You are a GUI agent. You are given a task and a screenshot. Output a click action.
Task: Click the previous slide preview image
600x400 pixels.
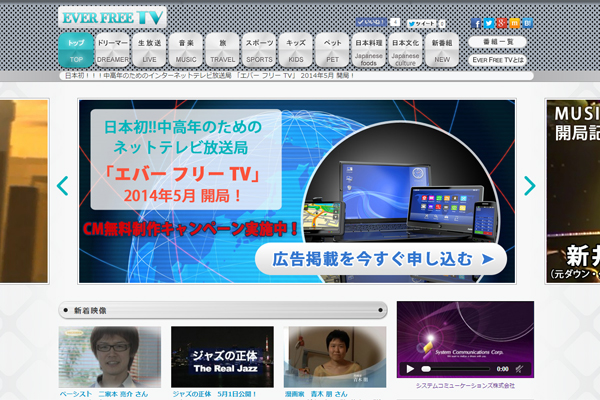point(24,191)
